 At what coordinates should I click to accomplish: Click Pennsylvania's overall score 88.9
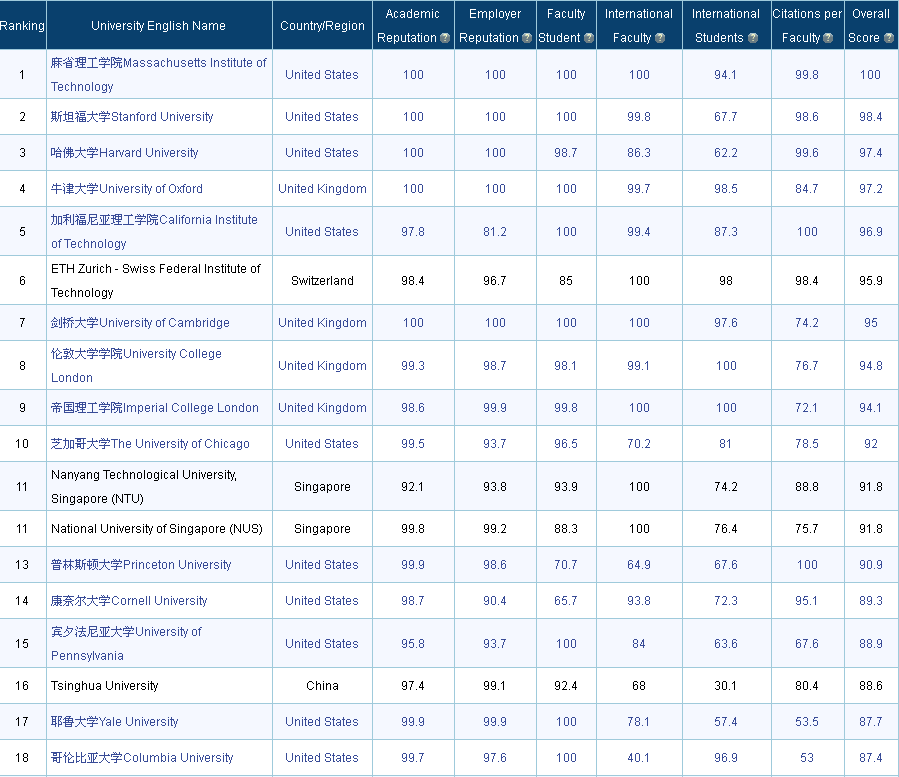871,644
